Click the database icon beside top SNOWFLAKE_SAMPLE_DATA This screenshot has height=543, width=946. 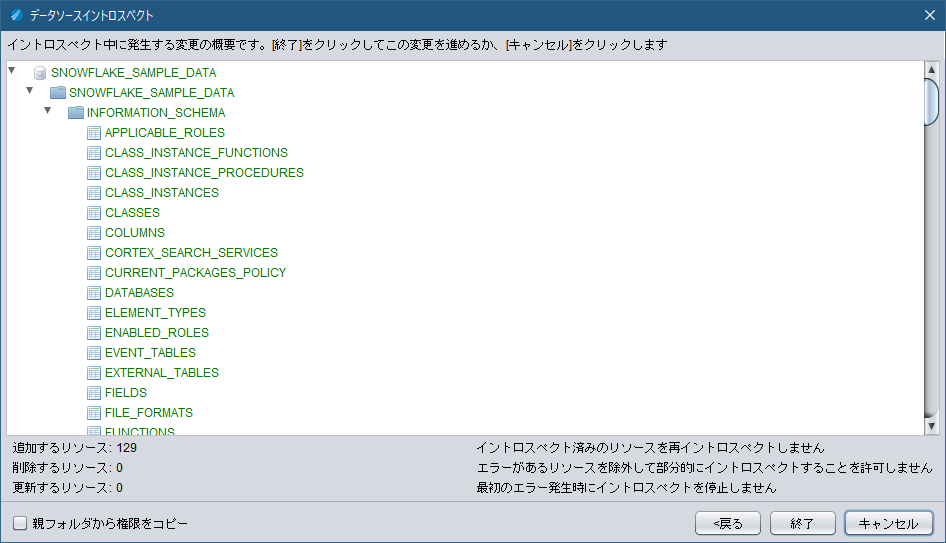pyautogui.click(x=40, y=73)
